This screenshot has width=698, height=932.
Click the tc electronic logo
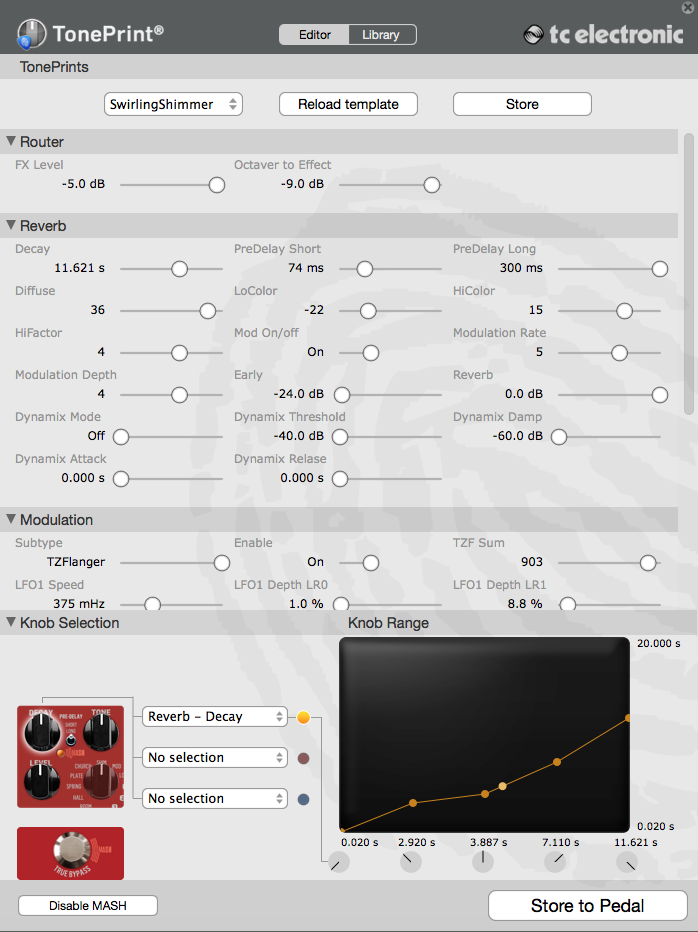tap(603, 34)
